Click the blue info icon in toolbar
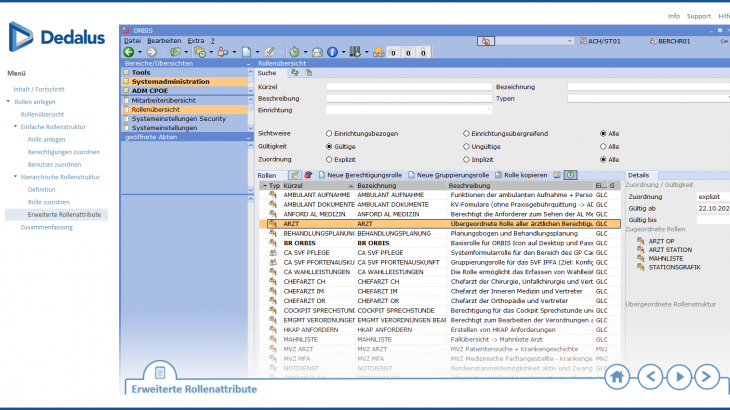This screenshot has height=410, width=730. (333, 51)
